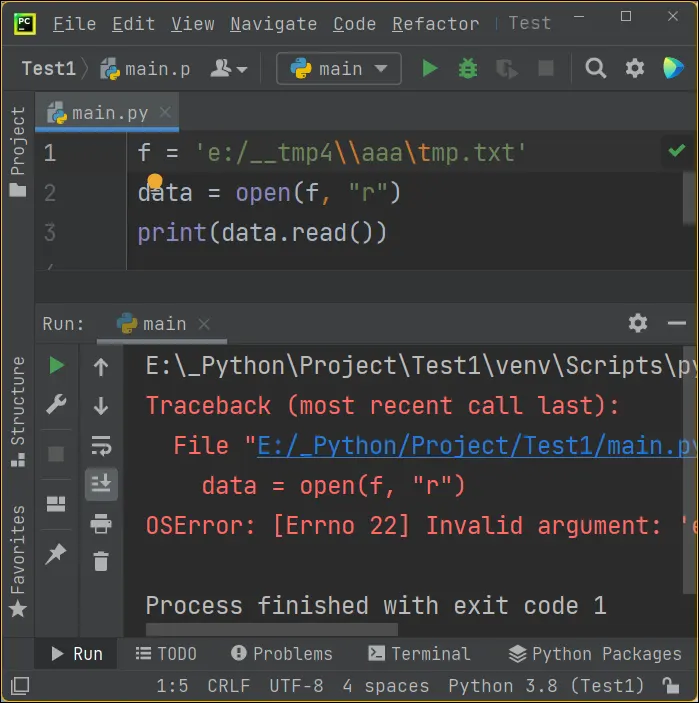Click the gray Stop square in the top toolbar

(546, 69)
